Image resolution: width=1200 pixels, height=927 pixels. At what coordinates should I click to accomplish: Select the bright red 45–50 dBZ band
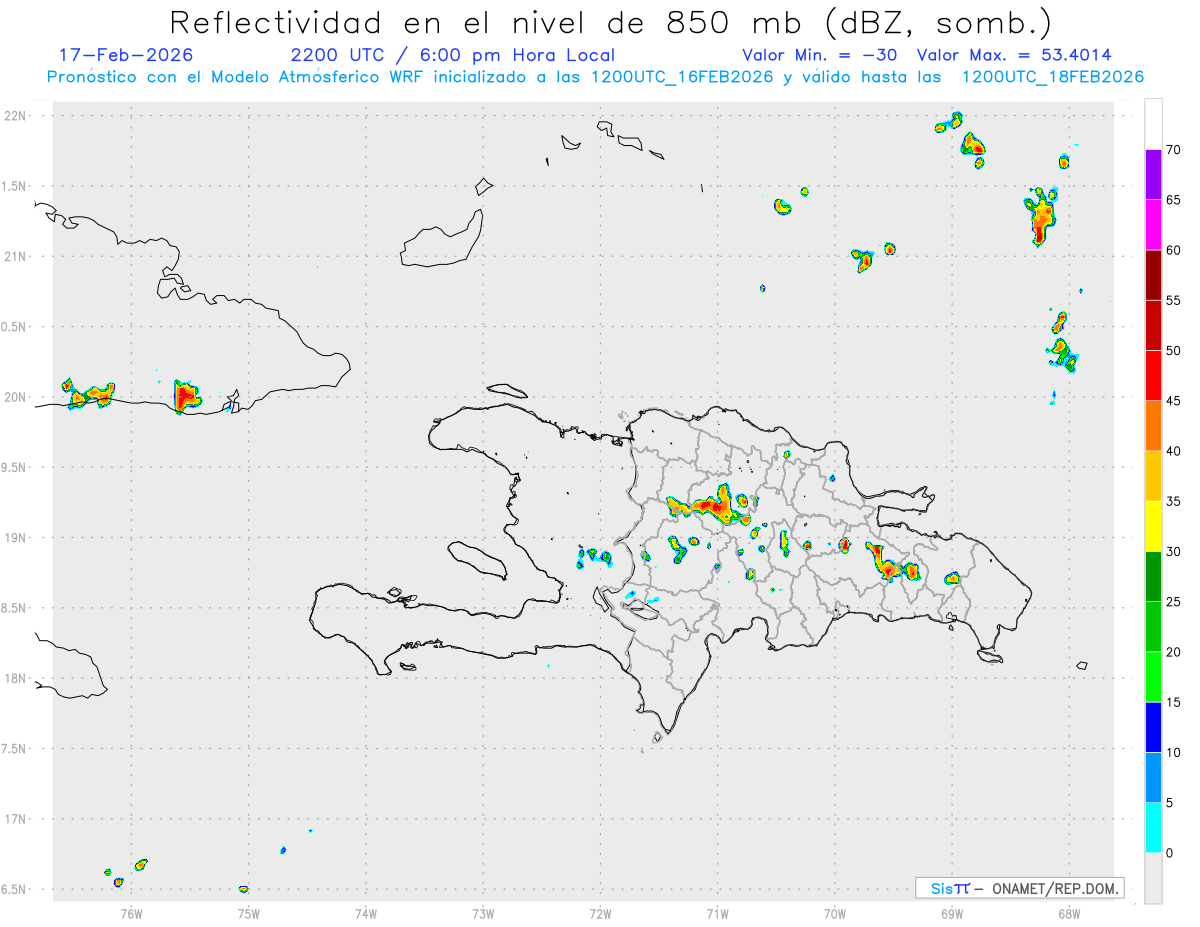[1153, 376]
